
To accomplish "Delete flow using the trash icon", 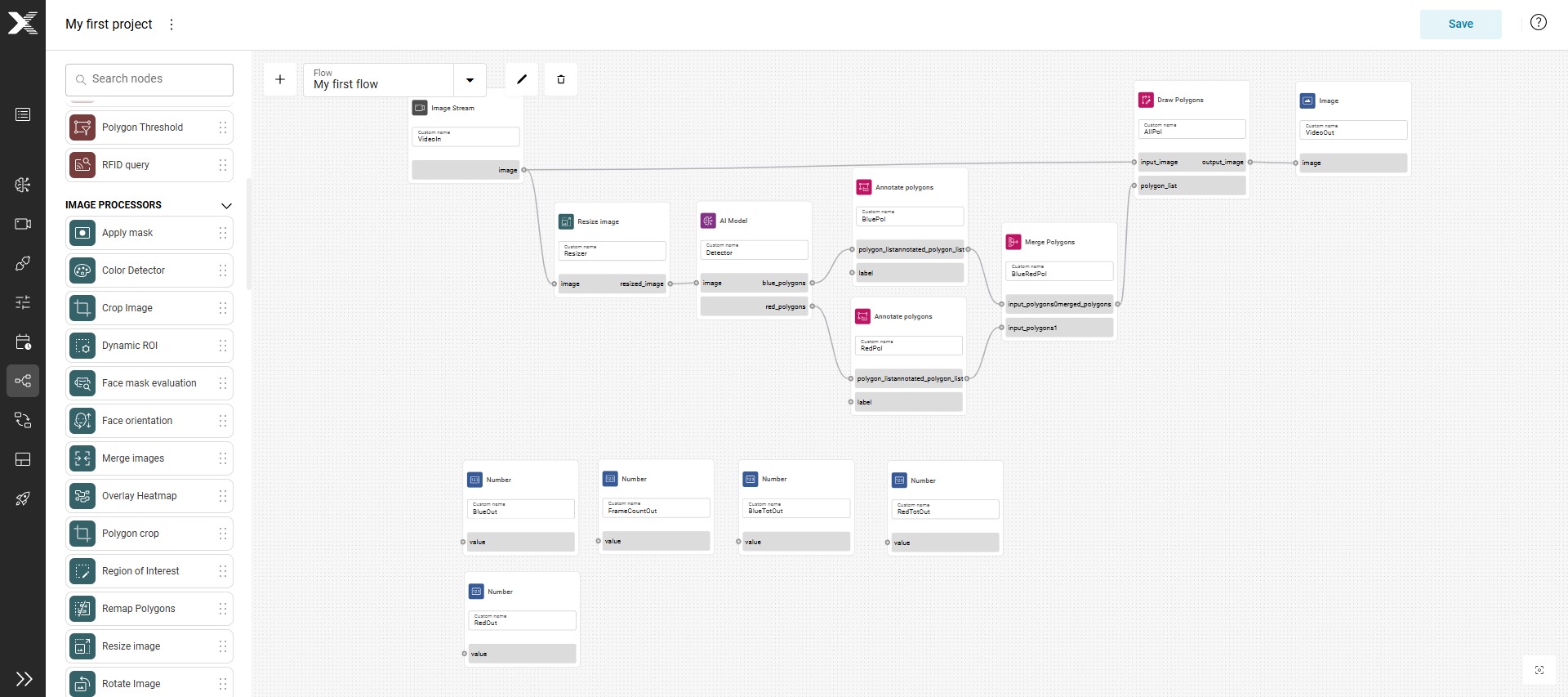I will click(561, 79).
